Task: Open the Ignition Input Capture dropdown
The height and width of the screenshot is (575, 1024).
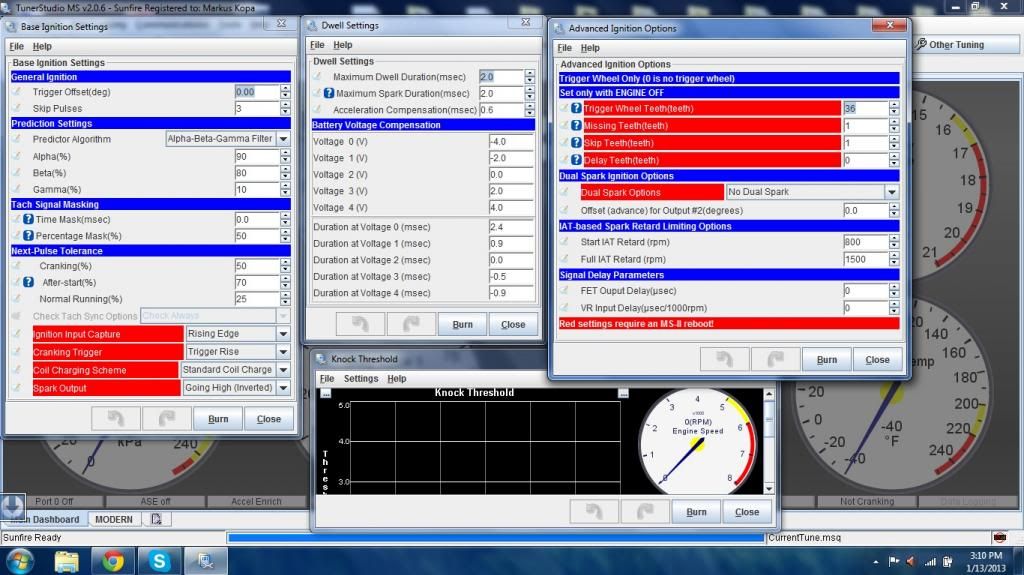Action: 283,334
